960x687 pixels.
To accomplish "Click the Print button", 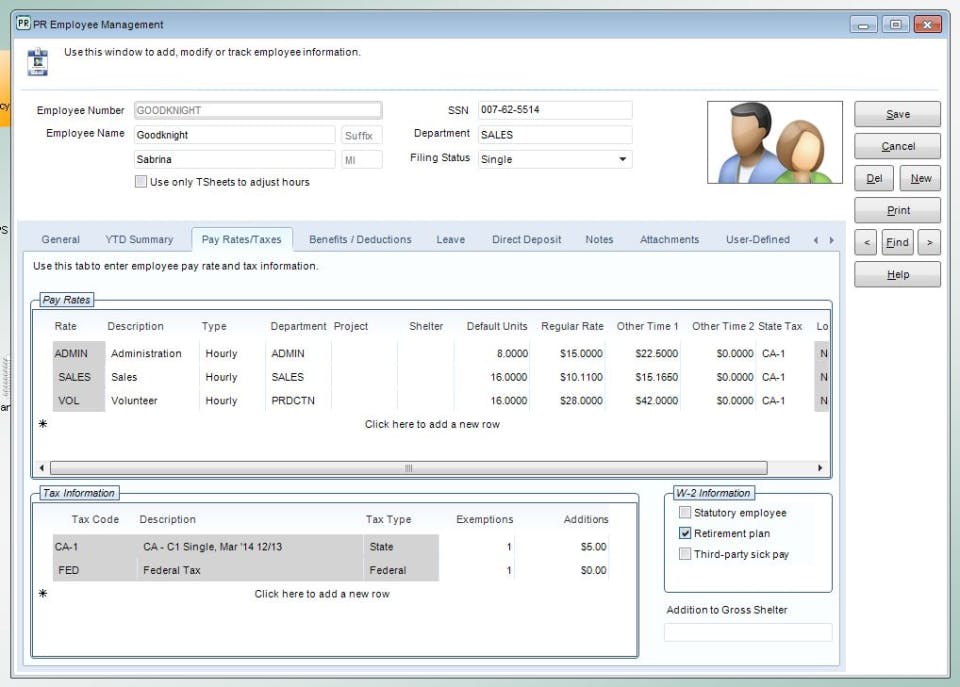I will click(898, 210).
